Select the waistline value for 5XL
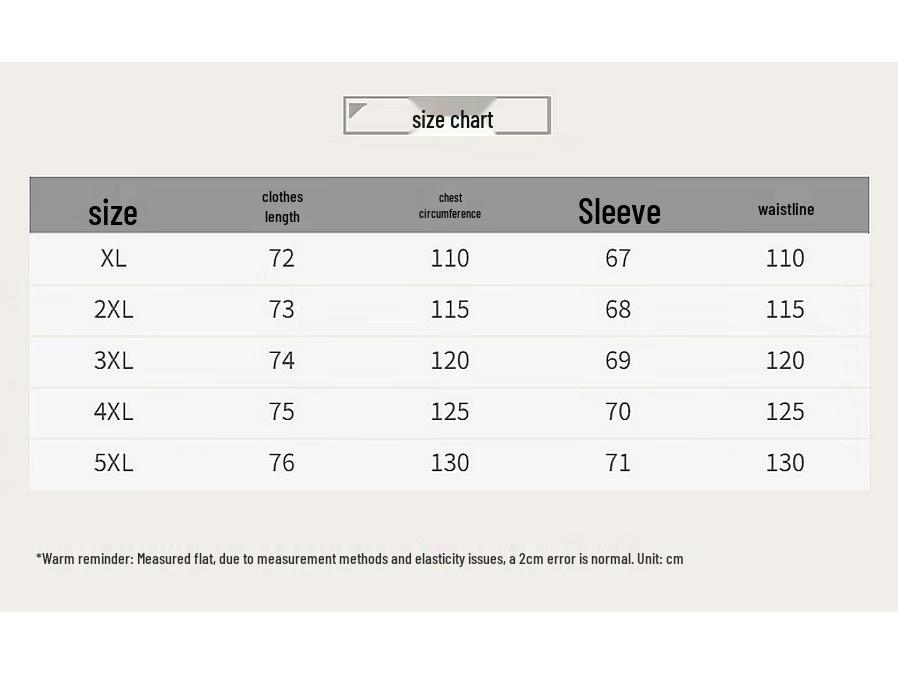Viewport: 898px width, 674px height. pos(785,462)
